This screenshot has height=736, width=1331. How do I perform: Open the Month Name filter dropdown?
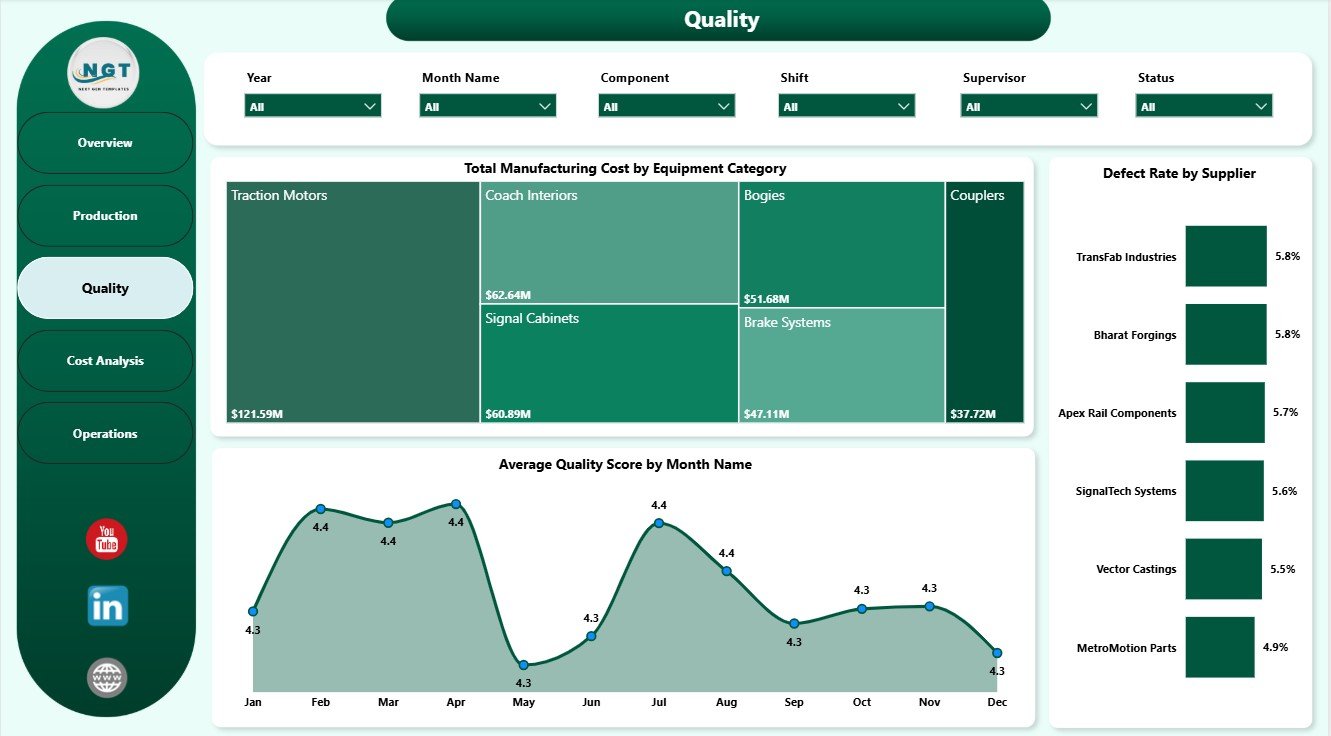click(x=489, y=106)
